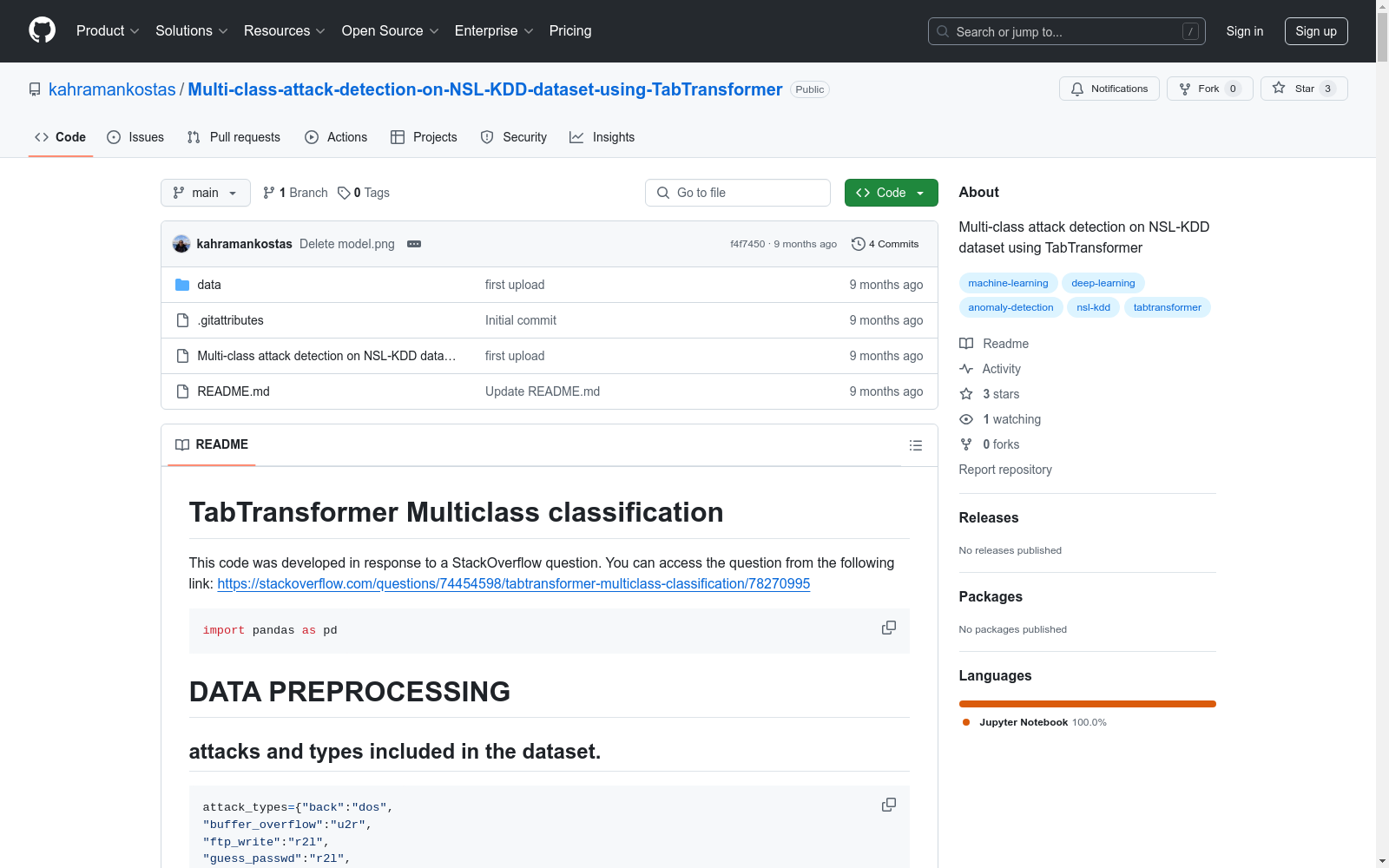Click the file icon next to README.md

[x=182, y=391]
